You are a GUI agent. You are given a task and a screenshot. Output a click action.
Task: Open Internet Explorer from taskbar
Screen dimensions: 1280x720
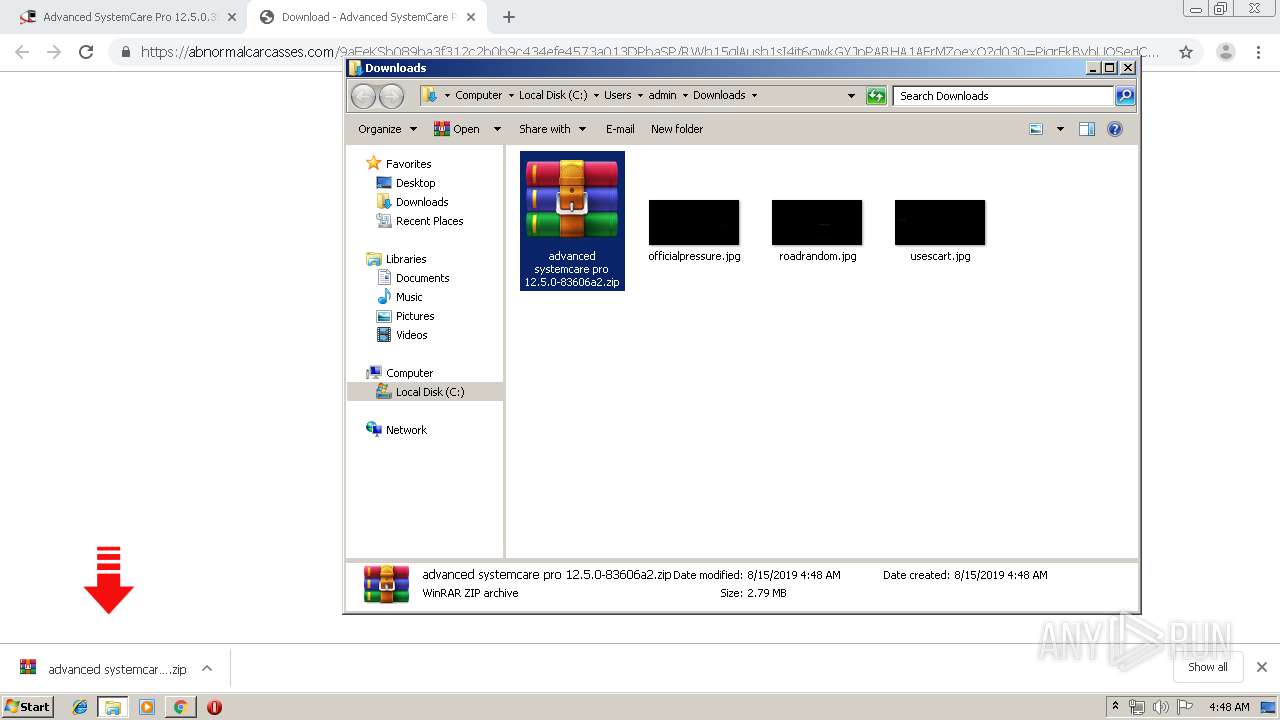[x=80, y=707]
